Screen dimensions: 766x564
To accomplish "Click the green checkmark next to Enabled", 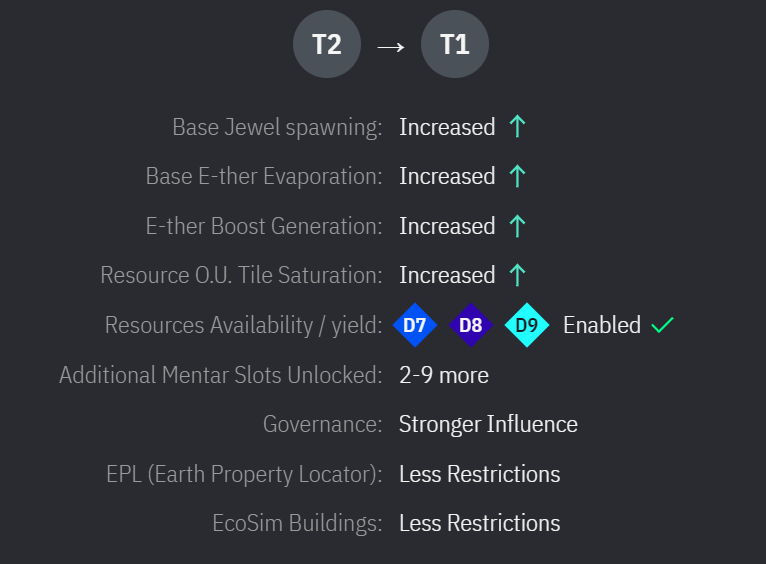I will (662, 325).
